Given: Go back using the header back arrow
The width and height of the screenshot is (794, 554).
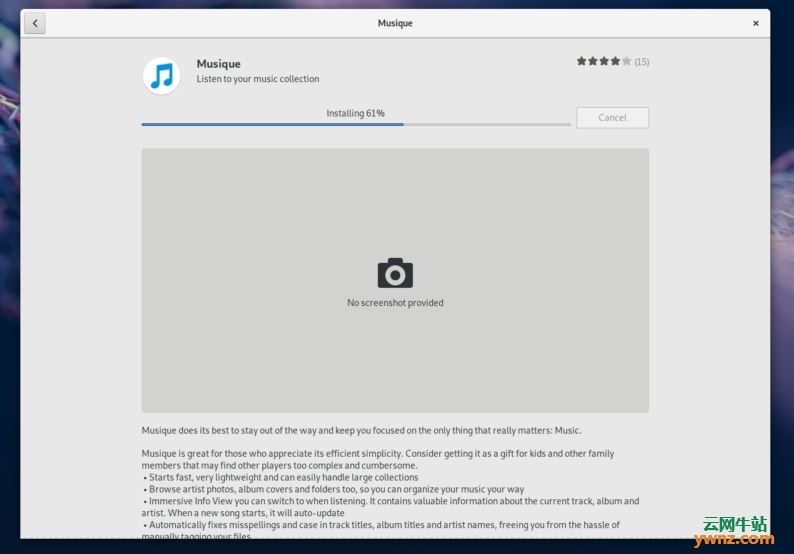Looking at the screenshot, I should point(35,23).
